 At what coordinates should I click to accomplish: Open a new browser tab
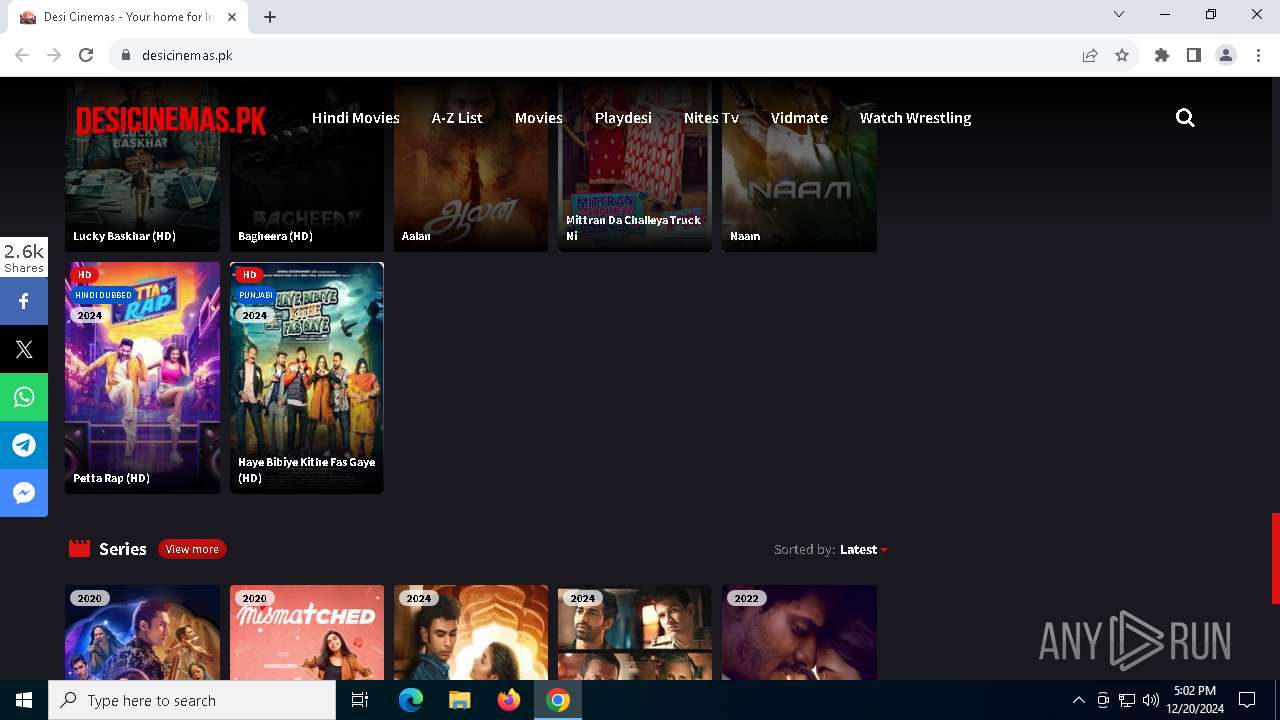pos(270,16)
